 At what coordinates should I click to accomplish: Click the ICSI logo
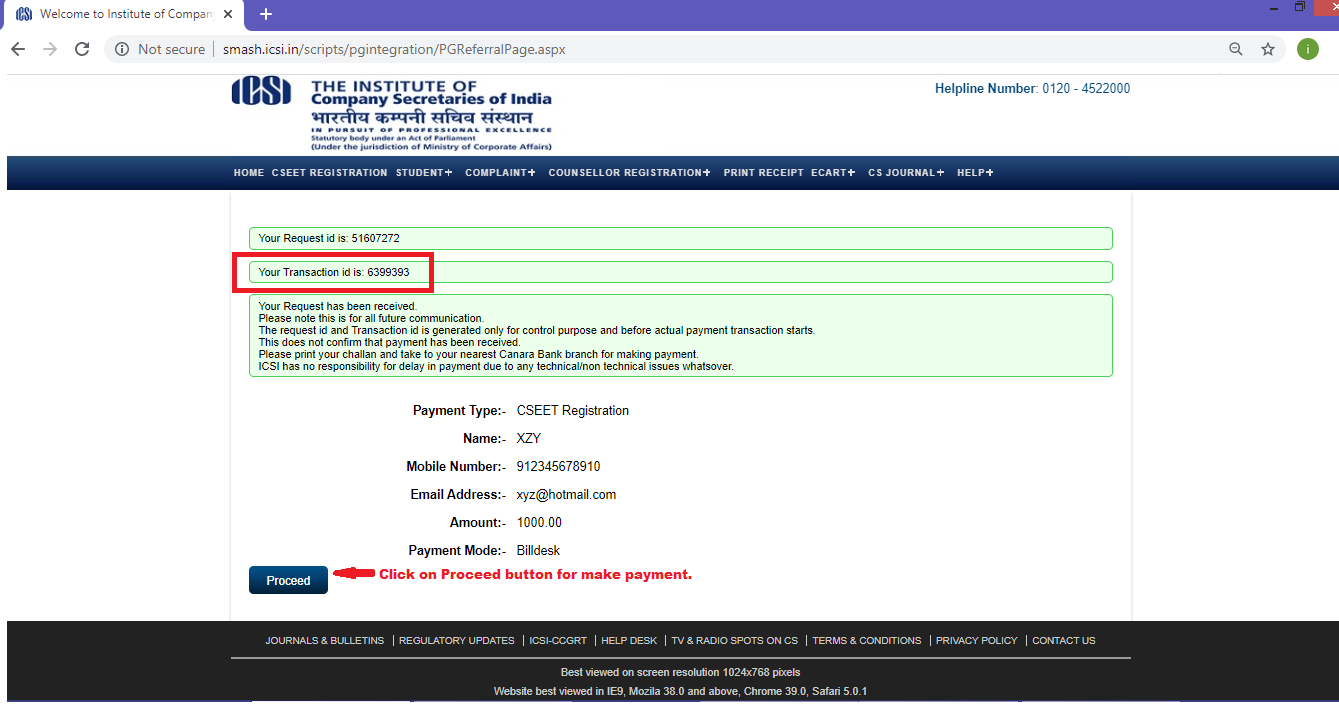point(261,92)
